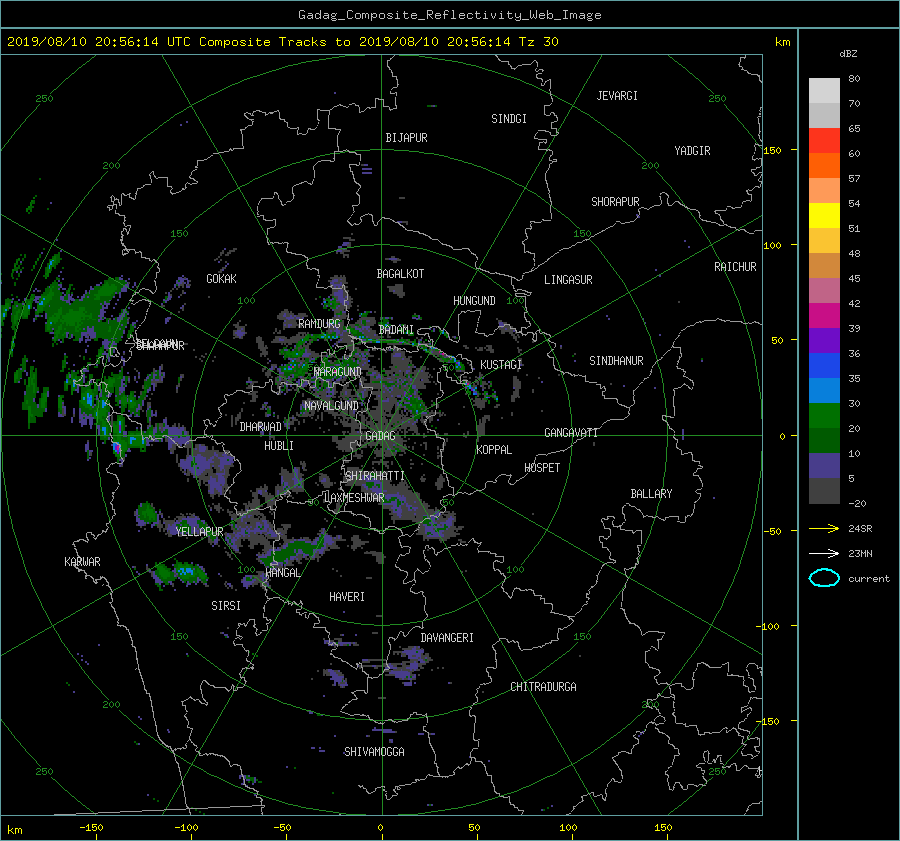Click the BAGALKOT city label
This screenshot has height=841, width=900.
(x=400, y=274)
